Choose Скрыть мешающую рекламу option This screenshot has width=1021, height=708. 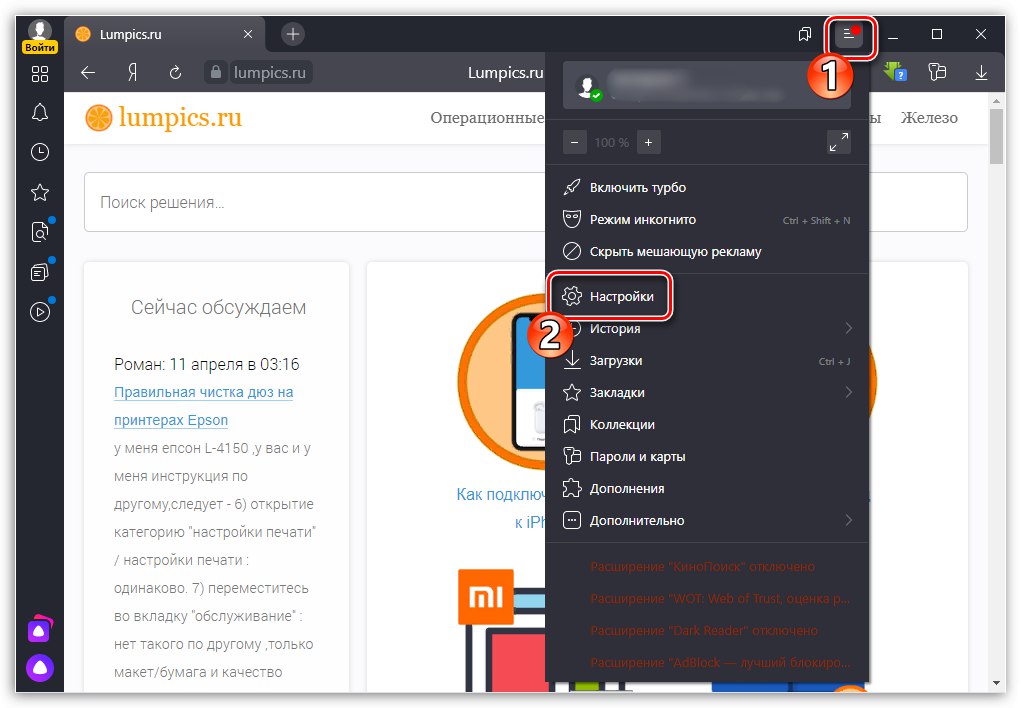point(706,251)
